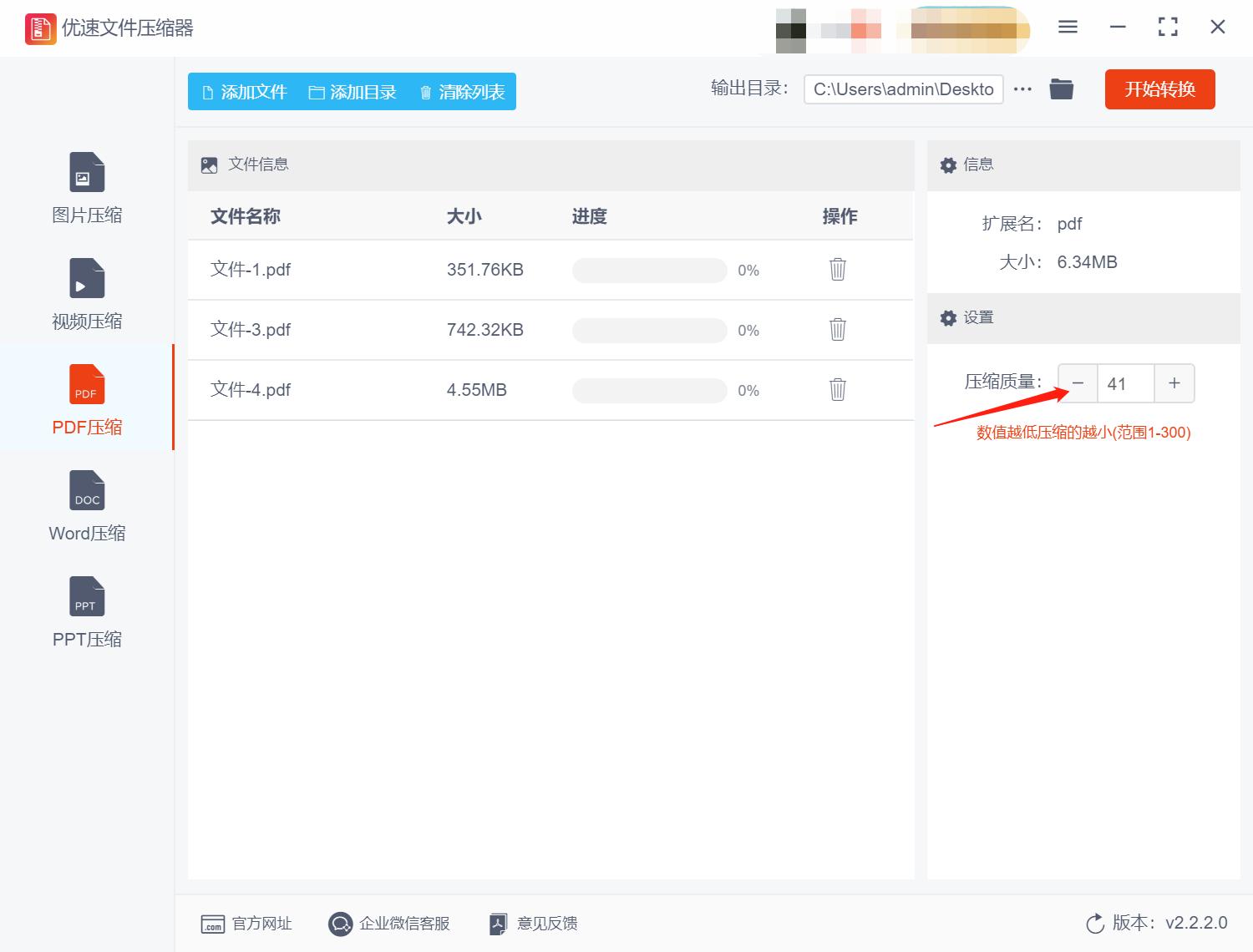This screenshot has height=952, width=1253.
Task: Browse output path via the ellipsis button
Action: [1022, 89]
